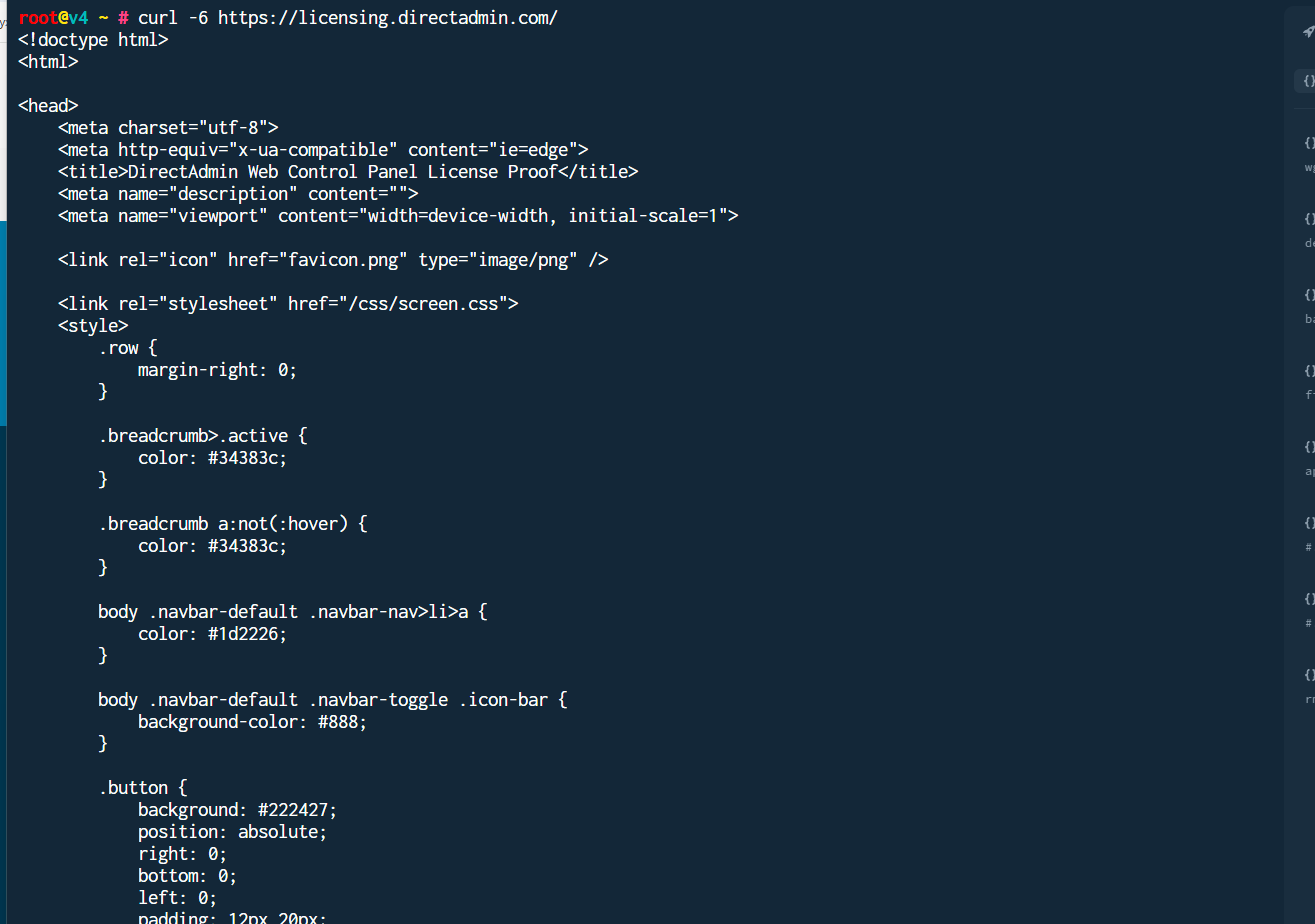Click snippet icon between 'ba' and 'ap' entries
Screen dimensions: 1315x924
1309,371
